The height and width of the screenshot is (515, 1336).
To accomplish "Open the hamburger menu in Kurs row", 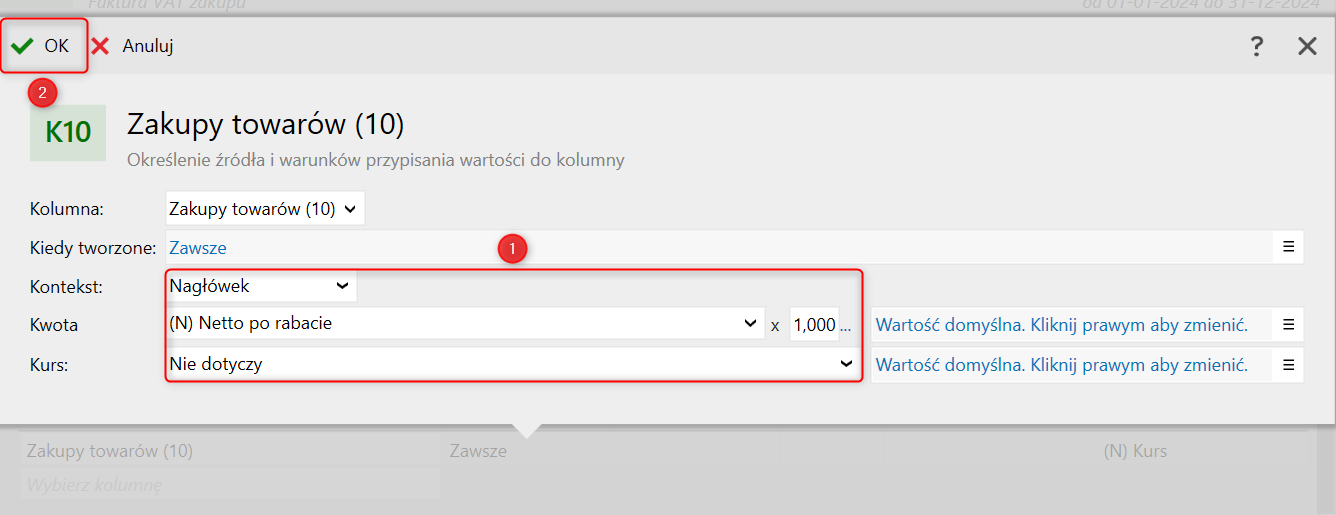I will (1289, 365).
